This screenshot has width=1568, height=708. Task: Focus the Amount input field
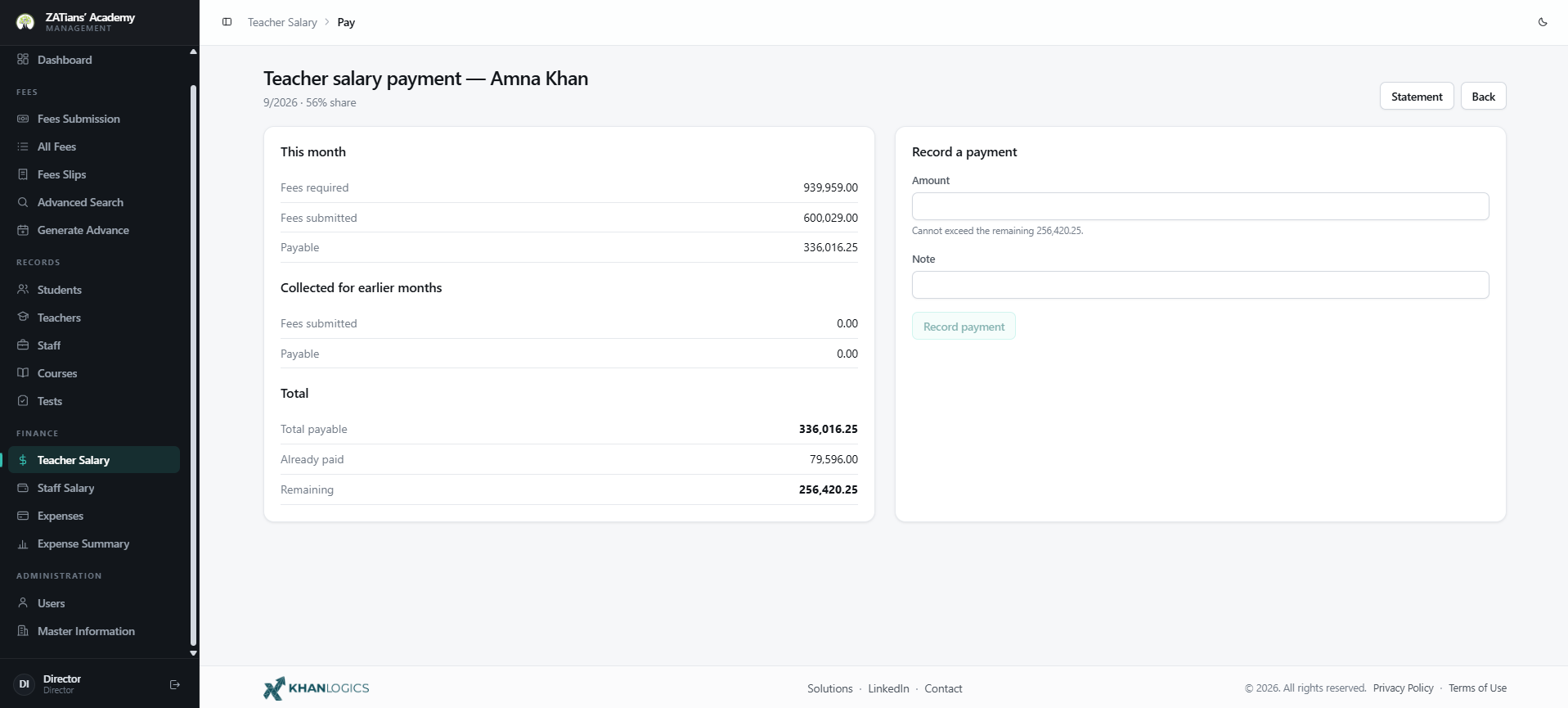pos(1200,206)
